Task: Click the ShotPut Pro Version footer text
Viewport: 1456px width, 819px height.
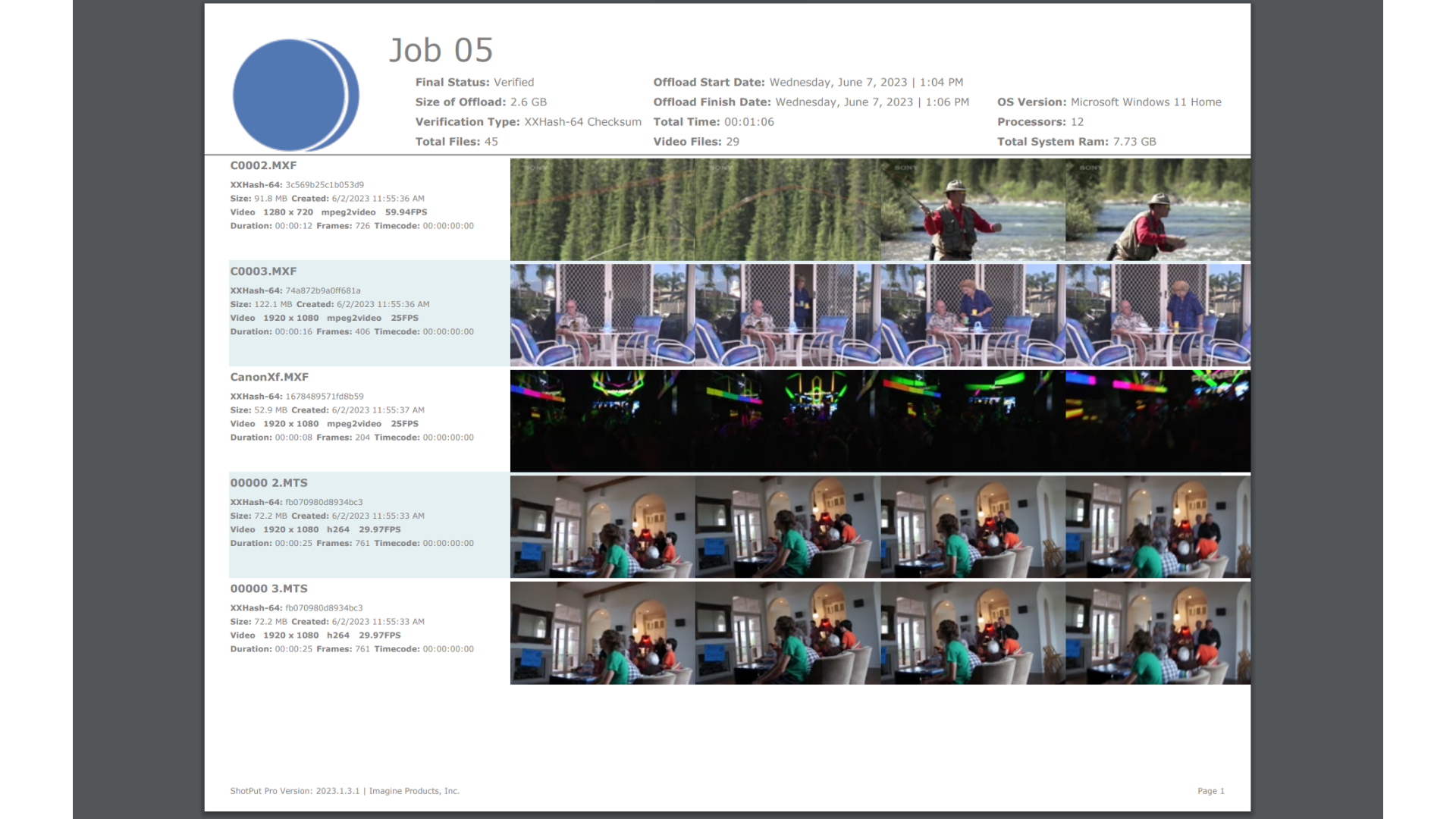Action: [344, 791]
